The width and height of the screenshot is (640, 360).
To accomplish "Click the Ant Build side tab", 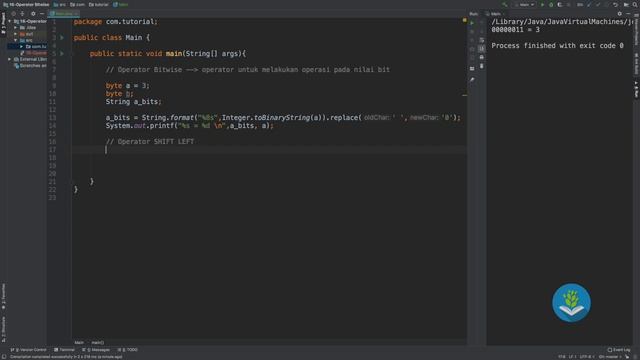I will click(x=636, y=63).
